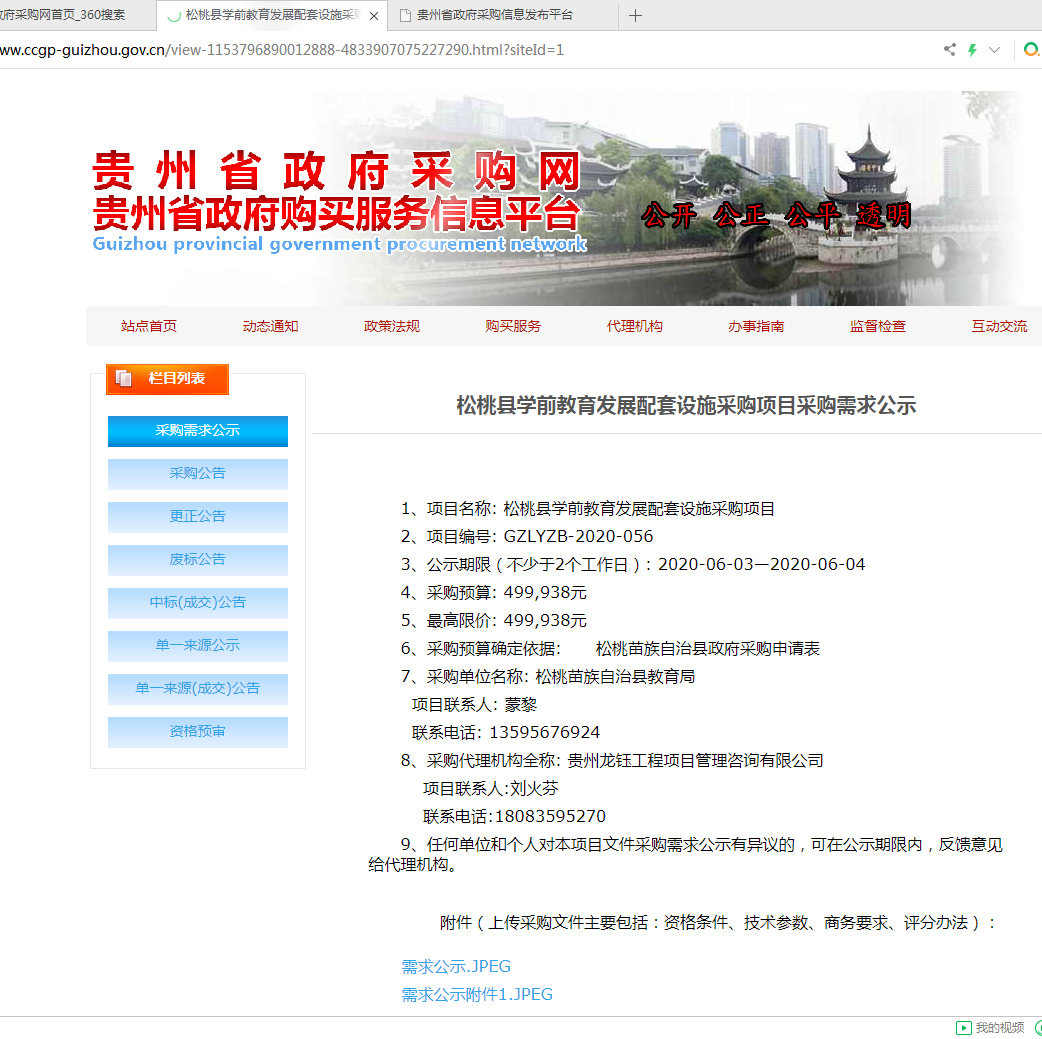Click the Guizhou provincial government procurement network subtitle

339,244
